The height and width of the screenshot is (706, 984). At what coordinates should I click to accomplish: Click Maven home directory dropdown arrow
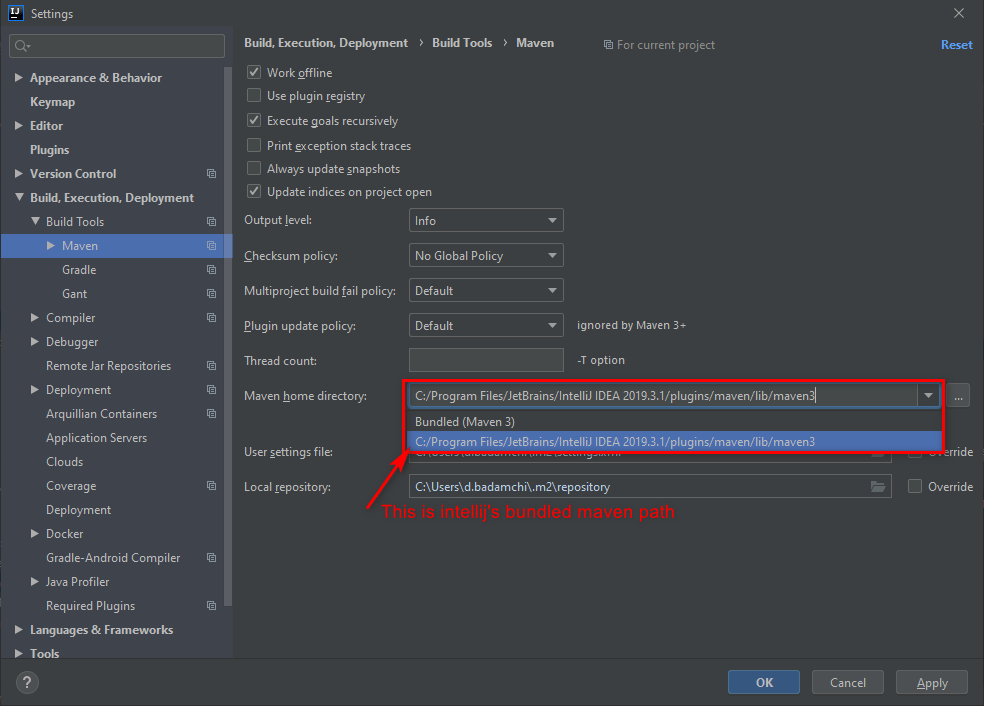tap(928, 396)
